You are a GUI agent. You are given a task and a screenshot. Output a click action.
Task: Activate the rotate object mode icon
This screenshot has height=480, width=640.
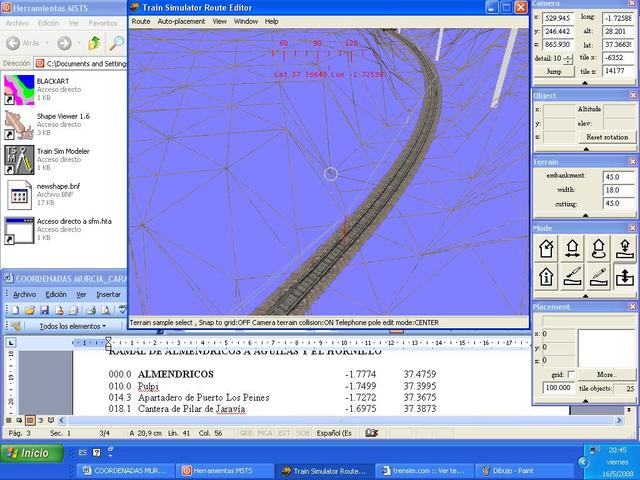[598, 249]
